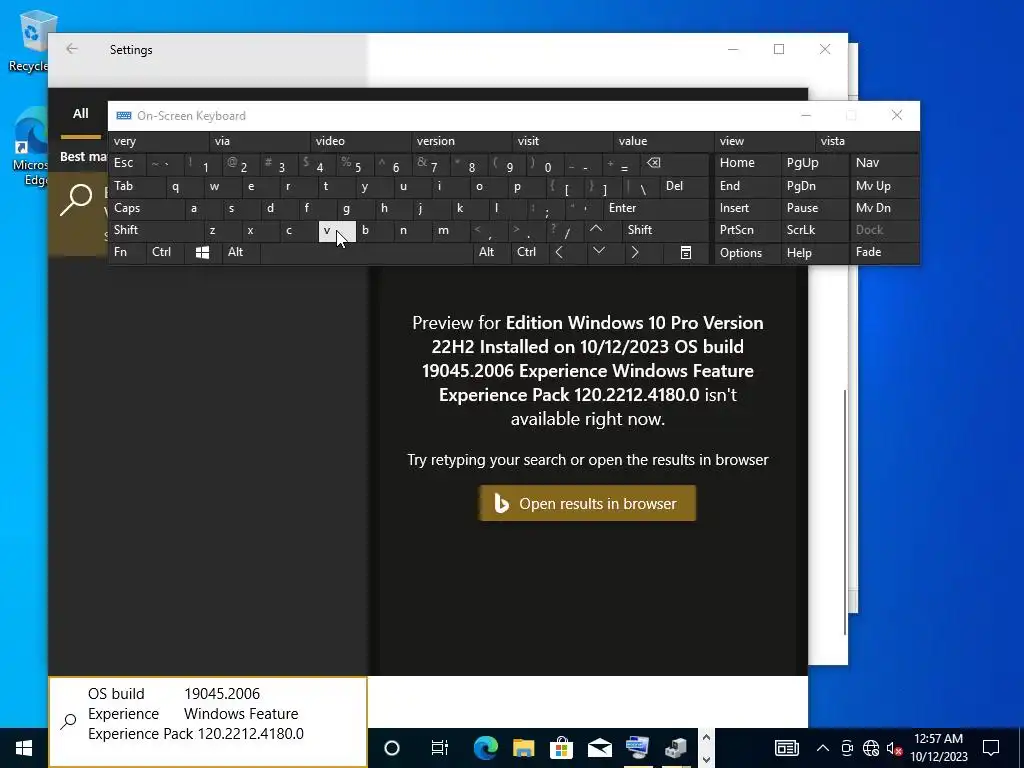Viewport: 1024px width, 768px height.
Task: Click the muted volume tray icon
Action: pyautogui.click(x=894, y=748)
